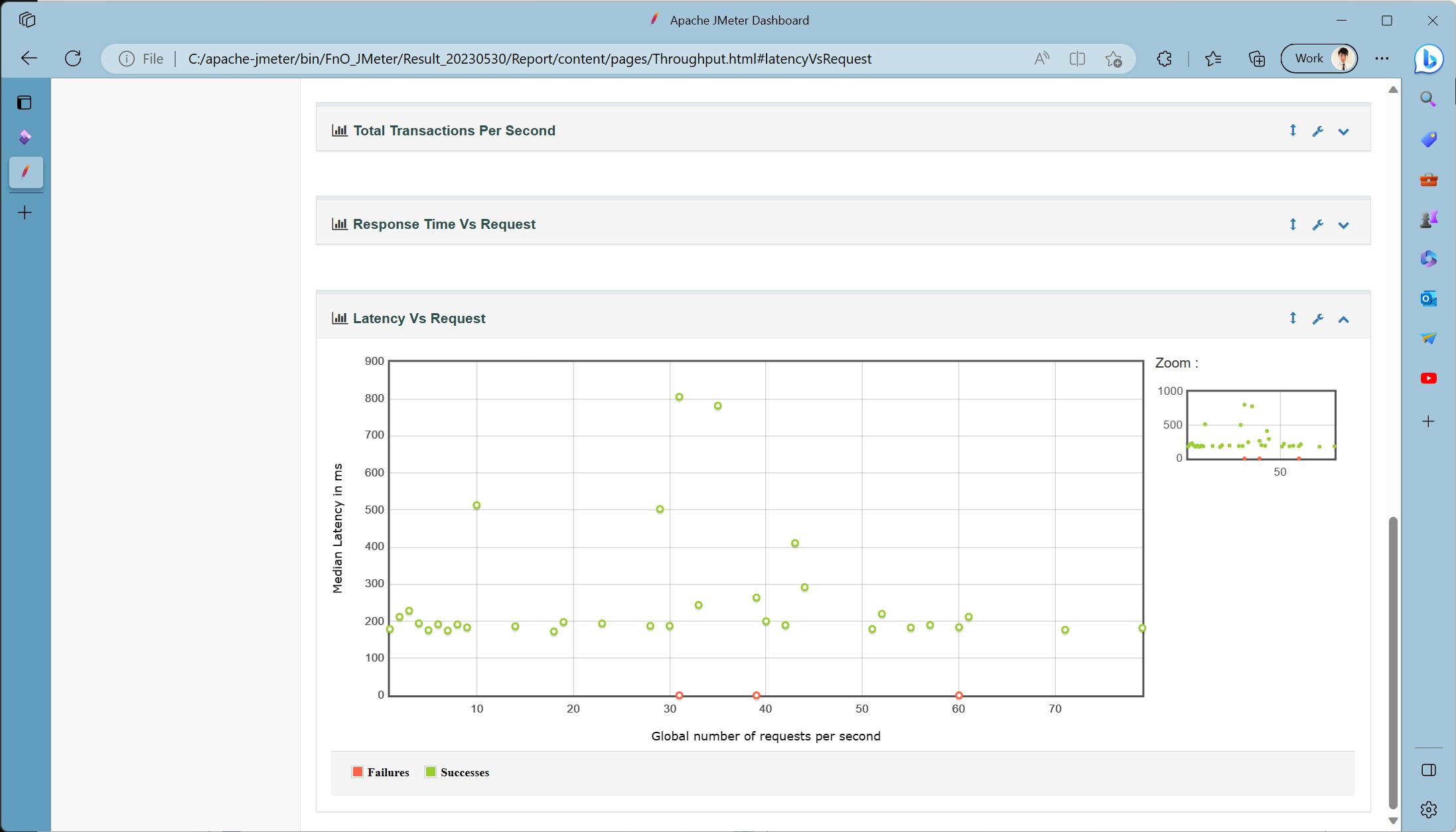
Task: Toggle vertical tabs pane
Action: pyautogui.click(x=25, y=103)
